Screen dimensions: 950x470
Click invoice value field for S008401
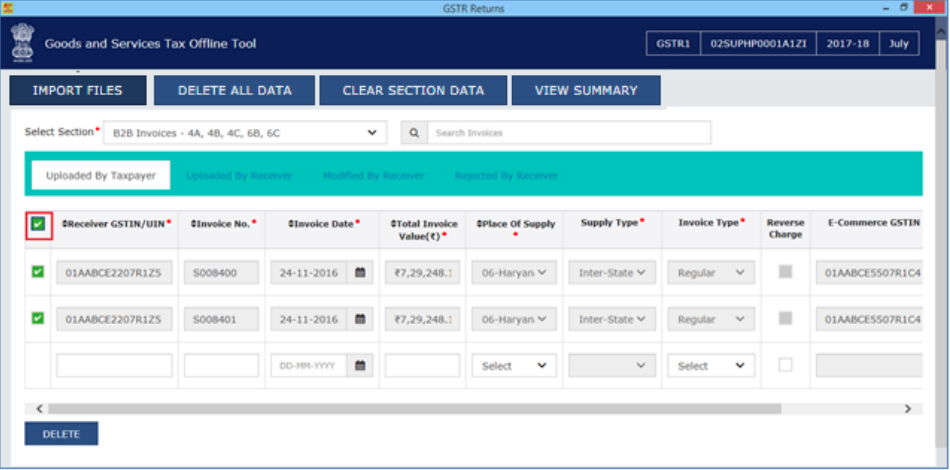click(422, 319)
